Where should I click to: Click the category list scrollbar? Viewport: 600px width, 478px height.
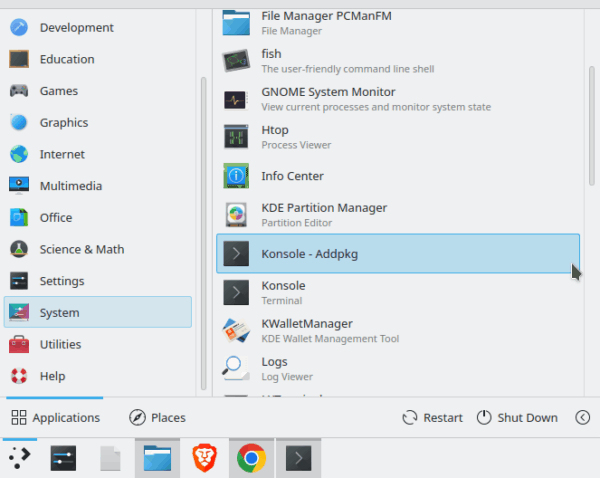(x=204, y=233)
